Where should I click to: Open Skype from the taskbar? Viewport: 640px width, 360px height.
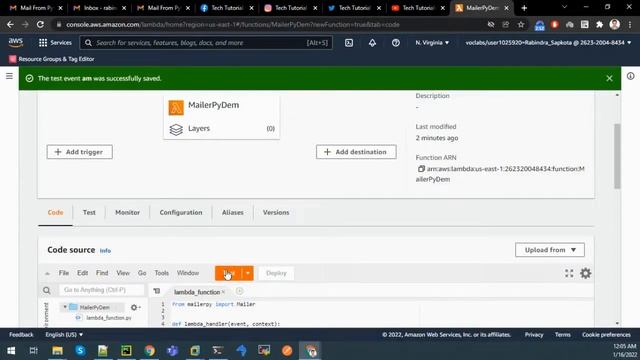click(x=80, y=350)
